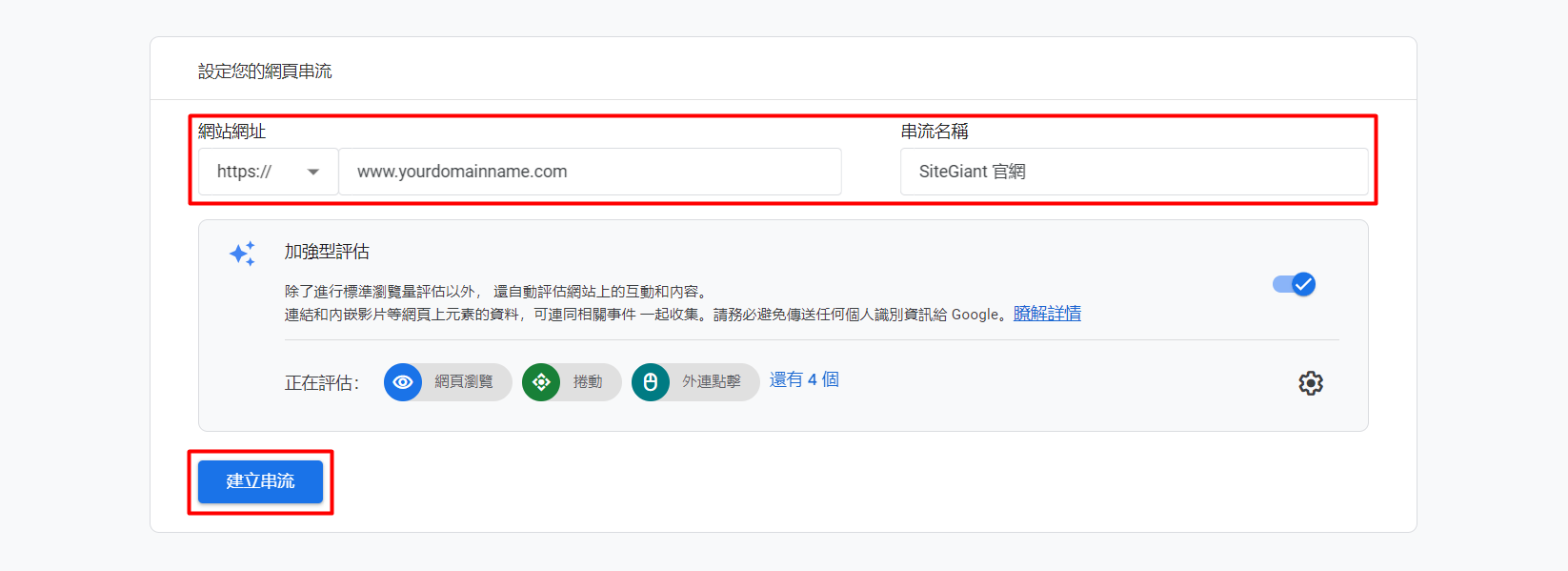
Task: Click the 外連點擊 mouse icon chip
Action: (x=695, y=382)
